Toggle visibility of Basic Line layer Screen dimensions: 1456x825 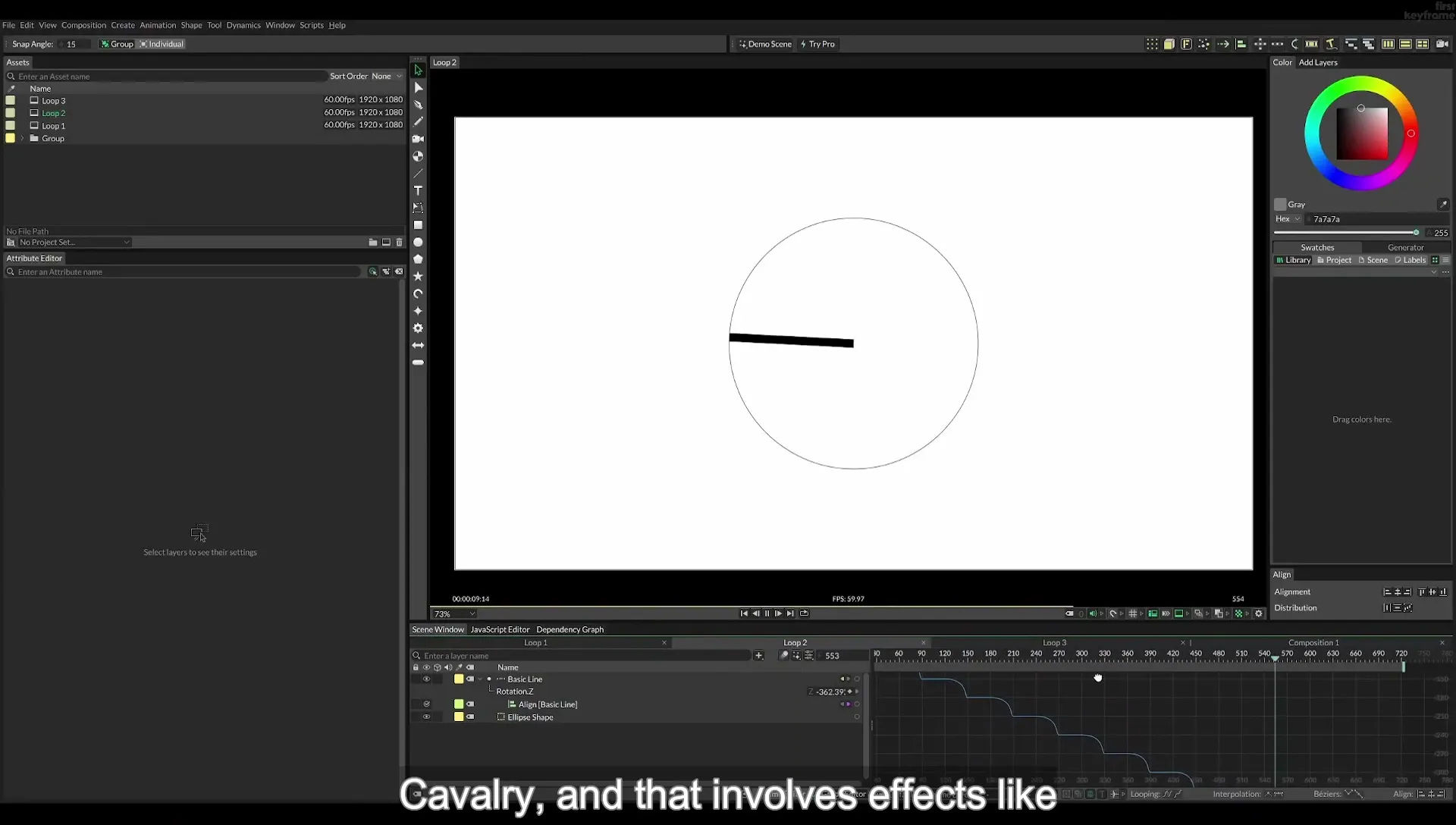[426, 679]
